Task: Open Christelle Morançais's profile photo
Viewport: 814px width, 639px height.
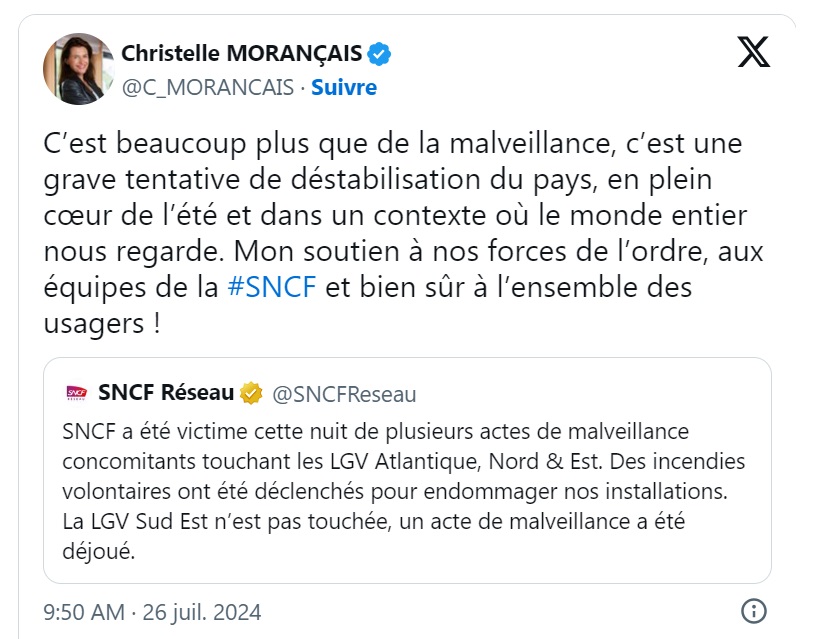Action: coord(77,68)
